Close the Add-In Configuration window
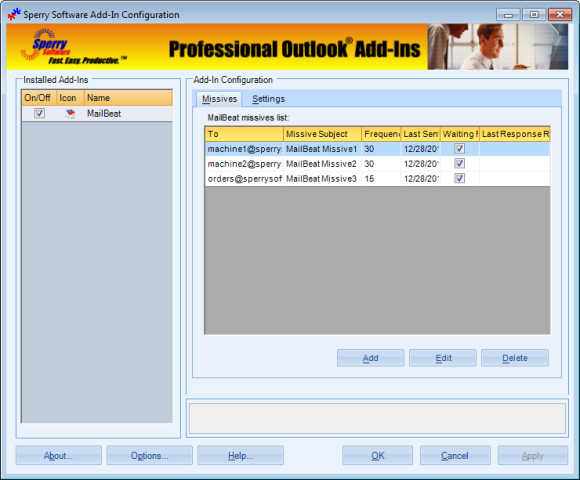Screen dimensions: 580x480 pyautogui.click(x=560, y=15)
